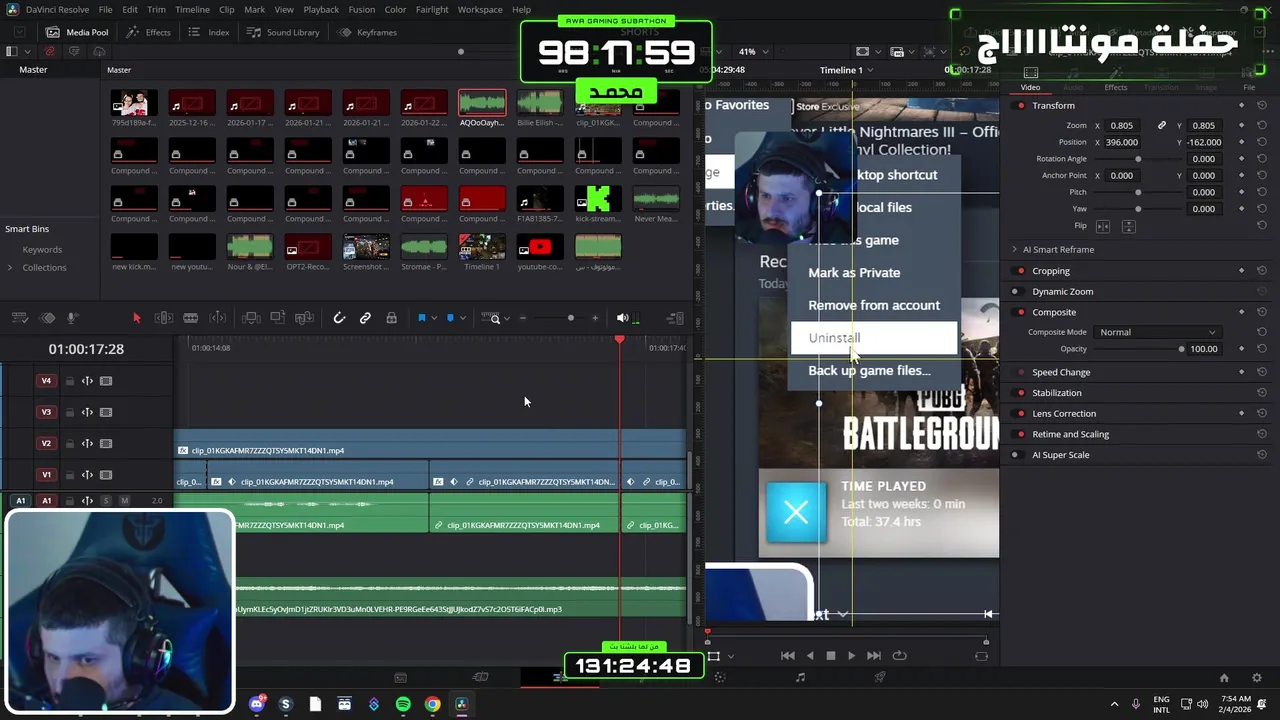
Task: Add a blue marker to the timeline
Action: click(x=450, y=318)
